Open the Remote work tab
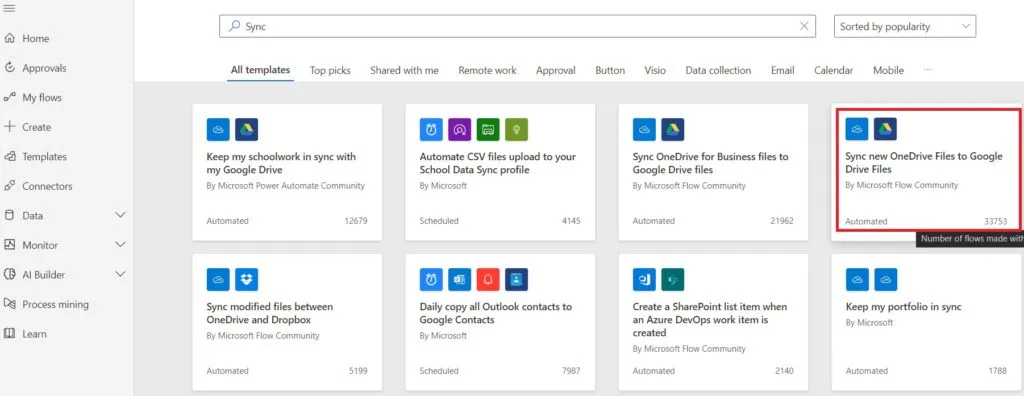1024x396 pixels. click(x=487, y=70)
